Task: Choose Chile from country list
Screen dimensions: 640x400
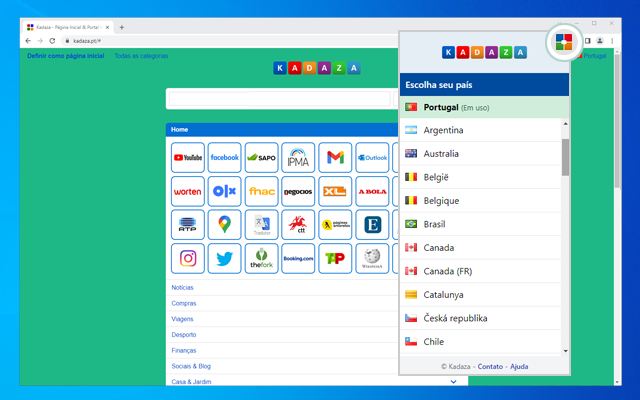Action: pyautogui.click(x=480, y=342)
